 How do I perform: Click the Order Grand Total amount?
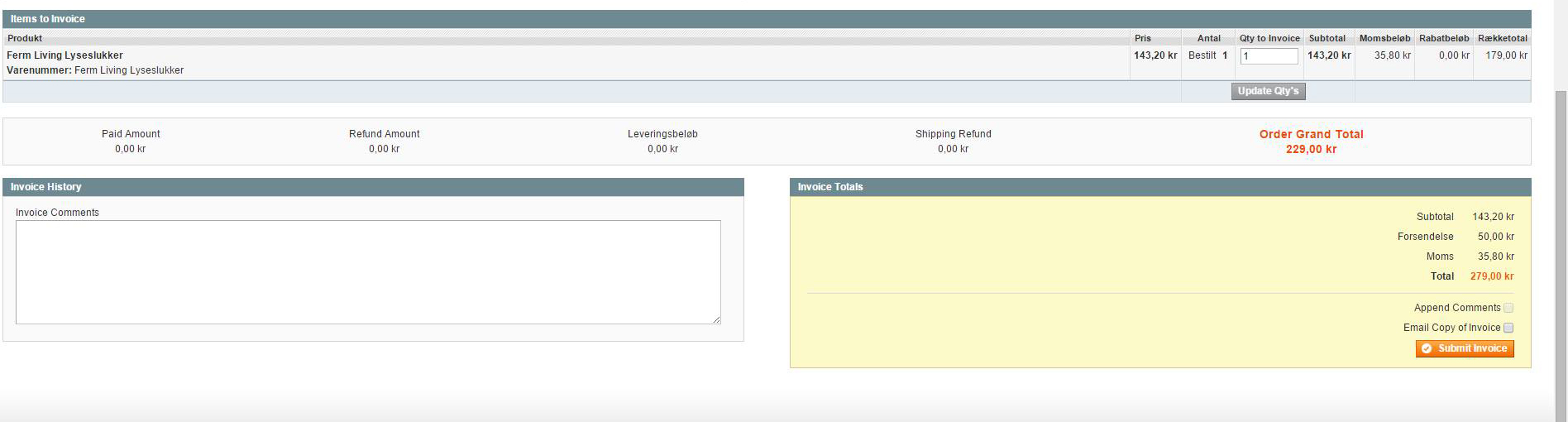tap(1311, 150)
